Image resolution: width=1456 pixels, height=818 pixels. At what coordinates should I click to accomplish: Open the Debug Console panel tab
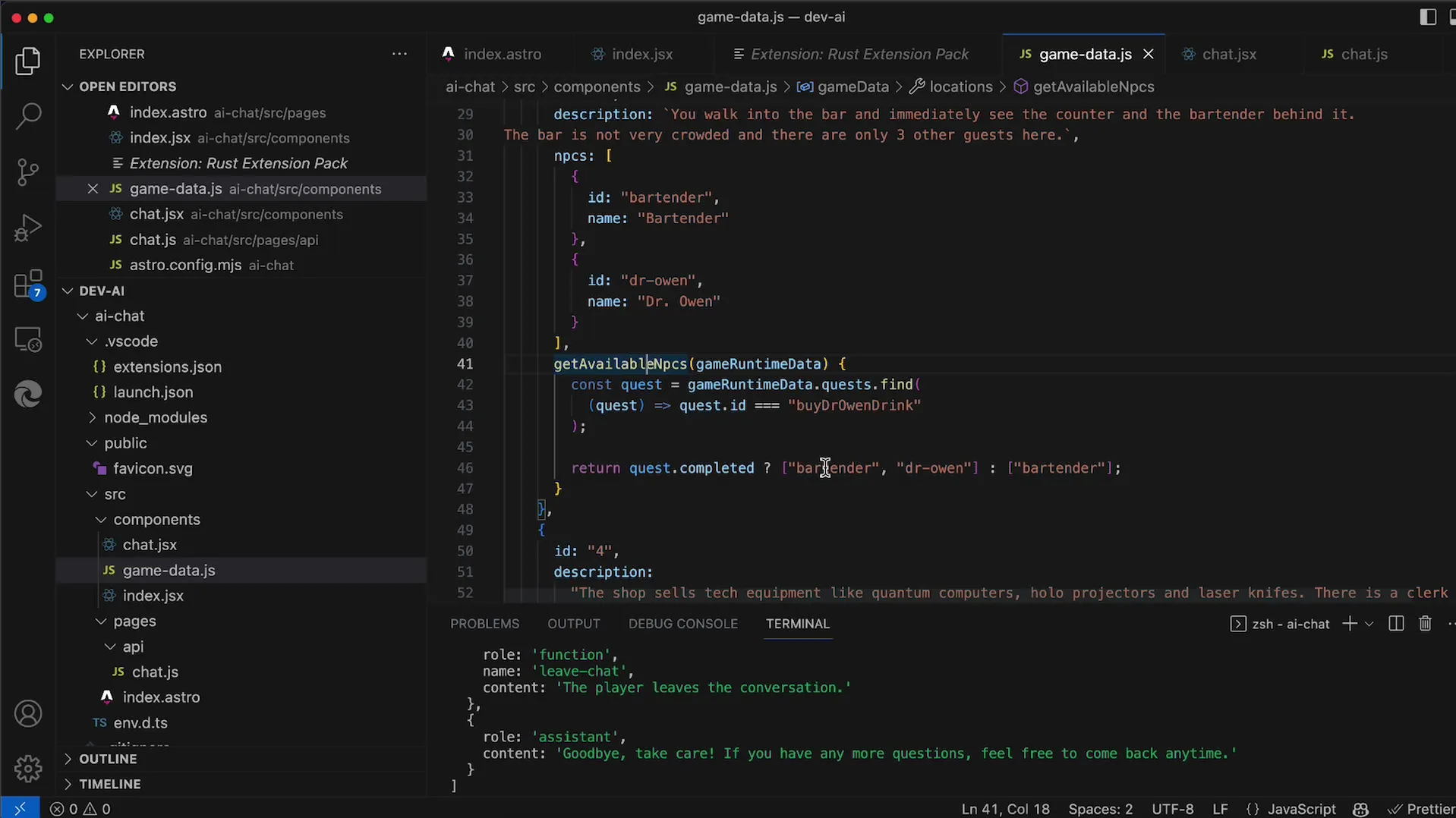[683, 624]
